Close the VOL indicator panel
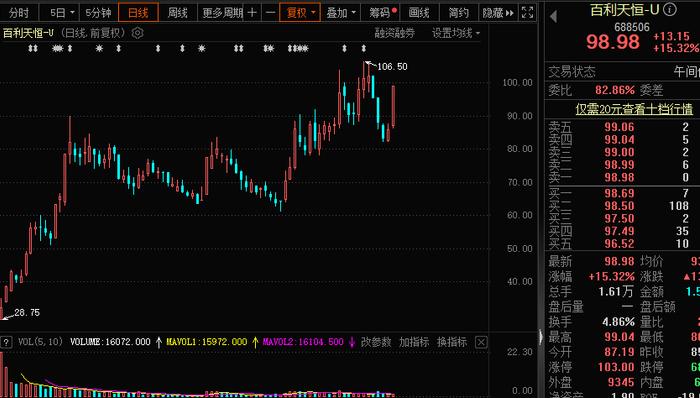700x398 pixels. [481, 343]
